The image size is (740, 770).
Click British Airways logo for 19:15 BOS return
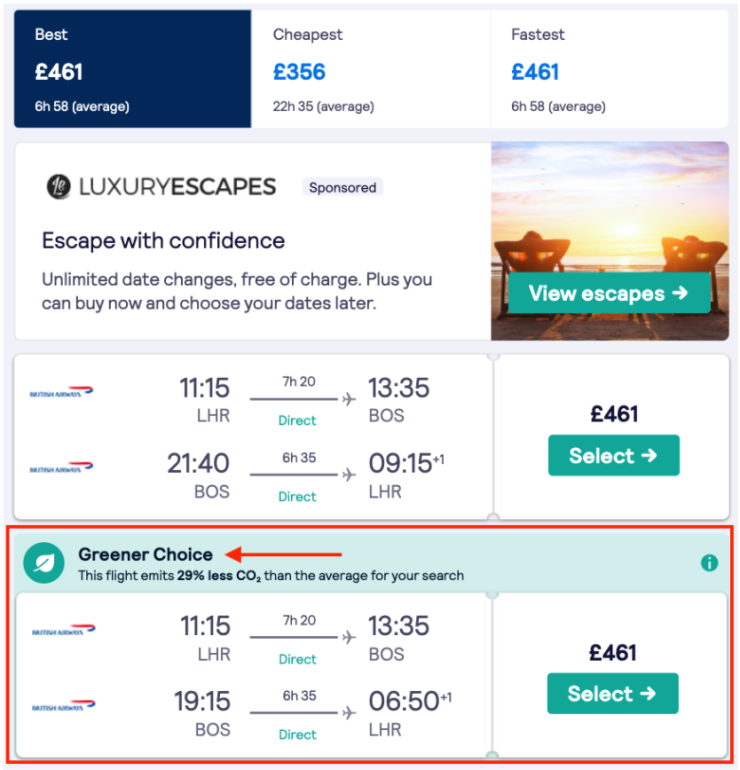point(63,705)
